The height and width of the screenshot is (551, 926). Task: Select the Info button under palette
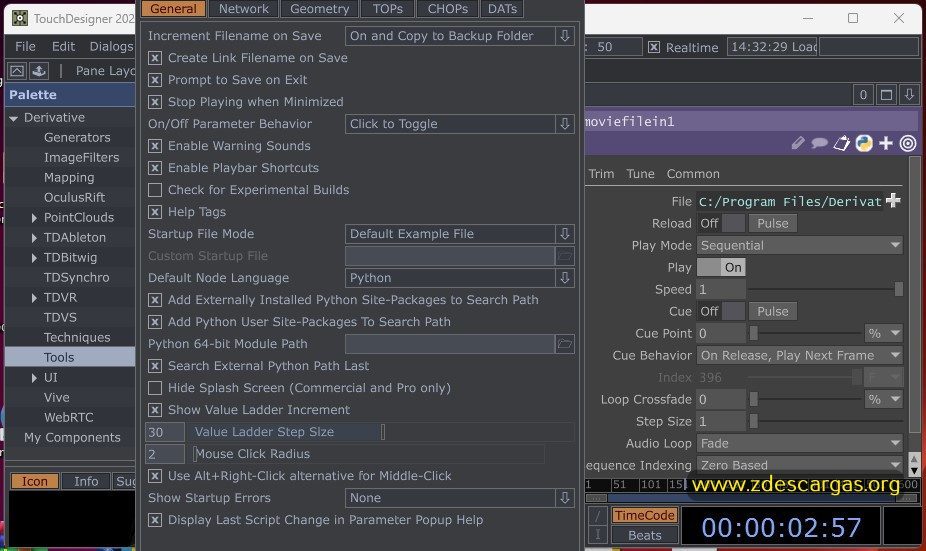click(86, 481)
